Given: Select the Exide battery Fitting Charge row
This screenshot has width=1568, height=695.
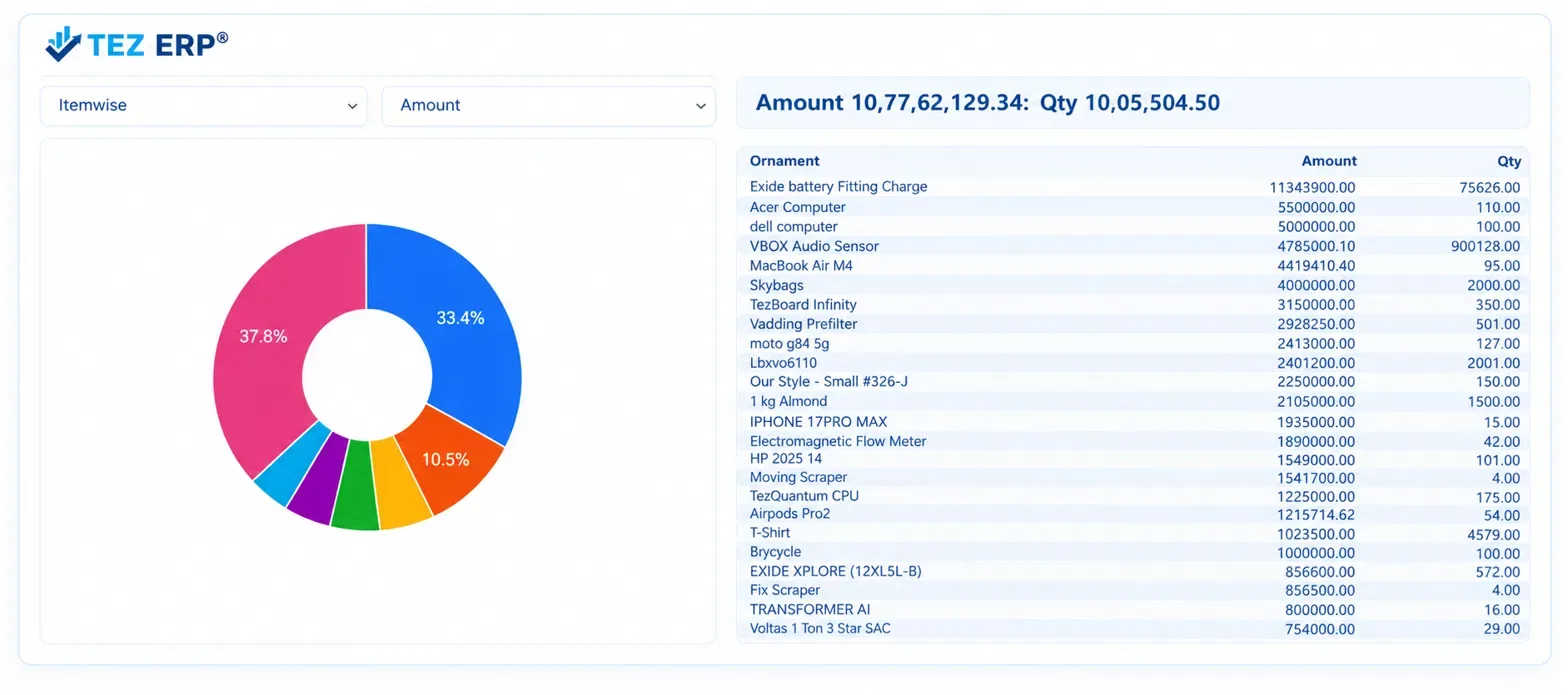Looking at the screenshot, I should [x=1133, y=187].
